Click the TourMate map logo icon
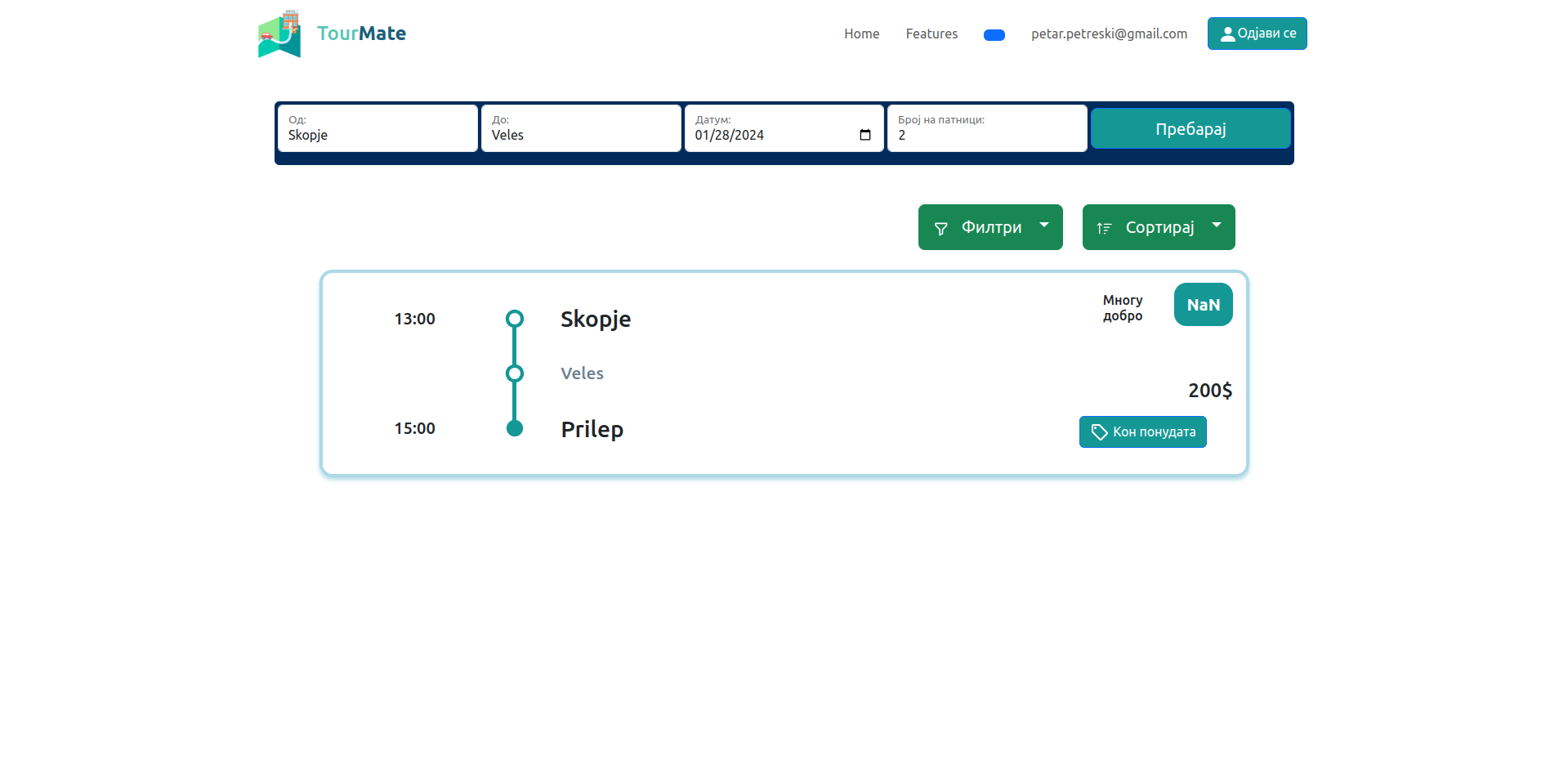 pyautogui.click(x=279, y=34)
